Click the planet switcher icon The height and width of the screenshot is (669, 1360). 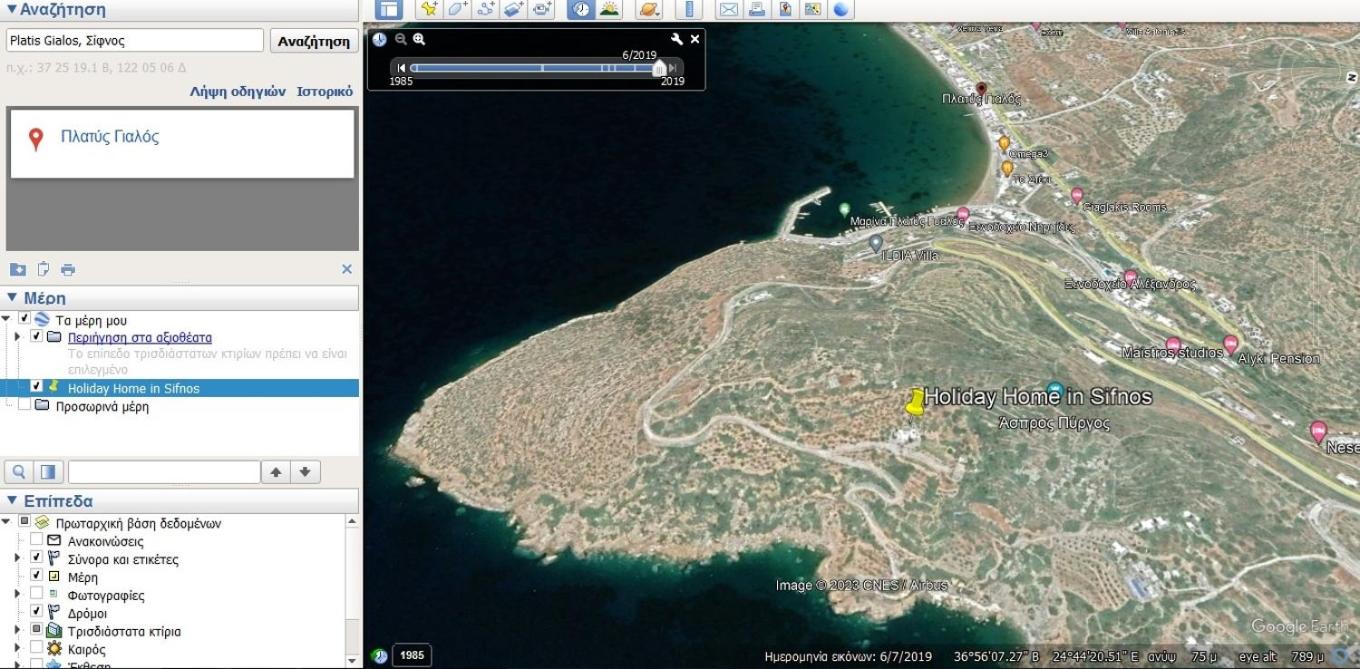click(649, 9)
